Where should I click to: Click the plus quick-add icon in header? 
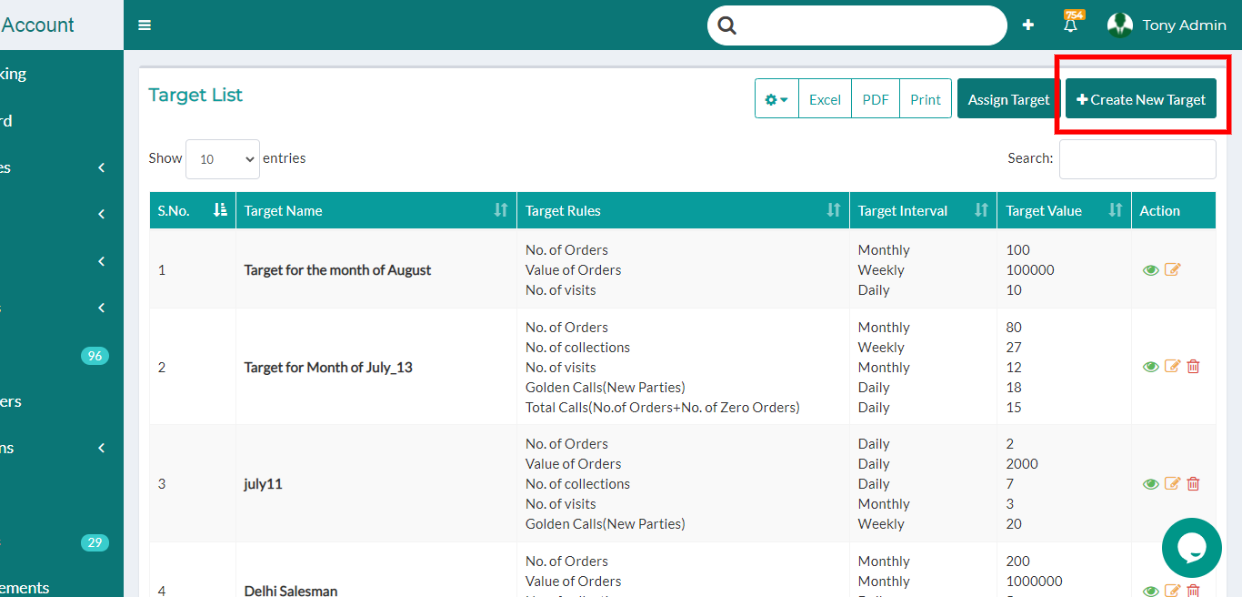click(1028, 25)
